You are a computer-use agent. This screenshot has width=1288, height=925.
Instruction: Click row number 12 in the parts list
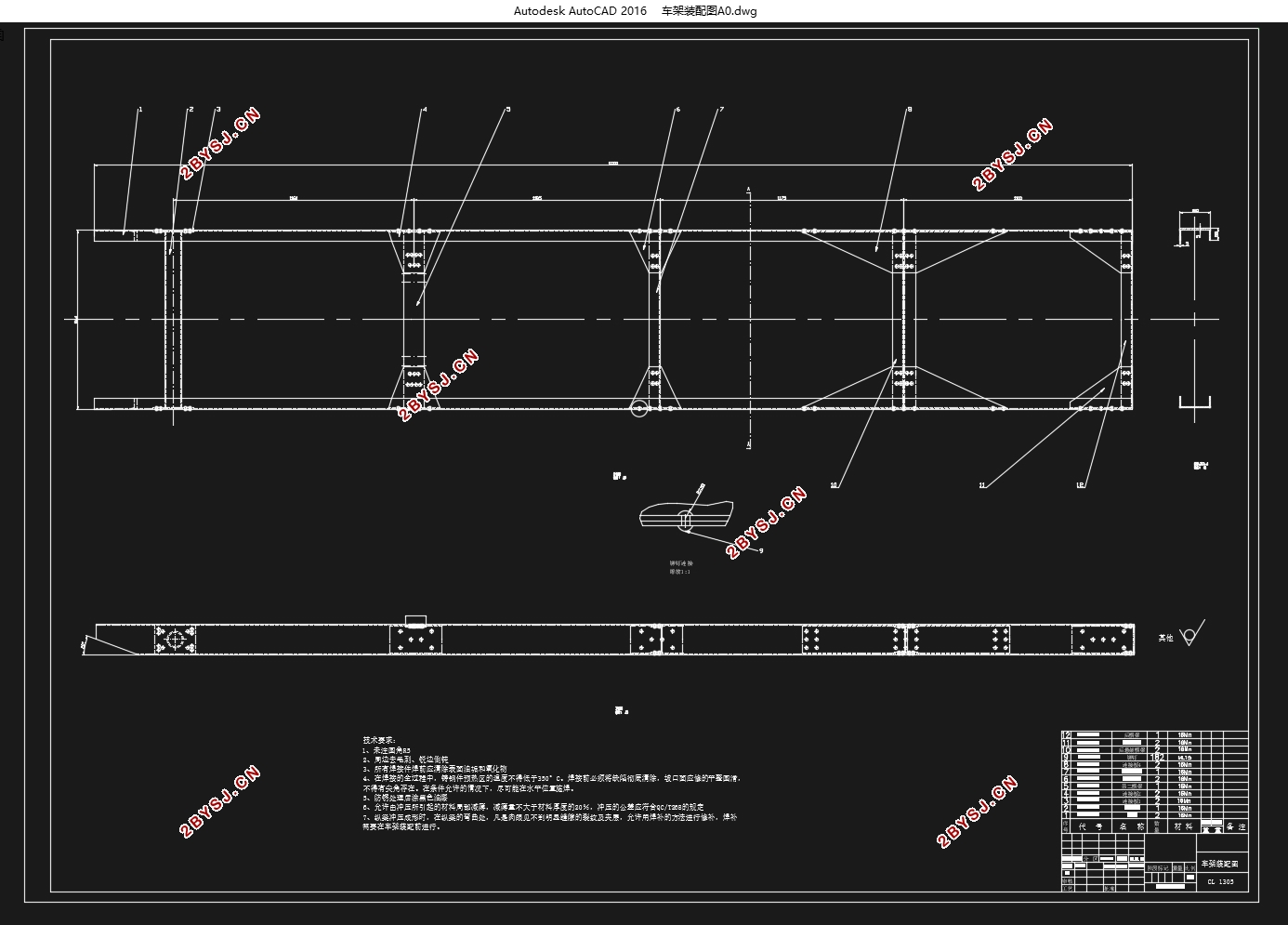pyautogui.click(x=1067, y=734)
